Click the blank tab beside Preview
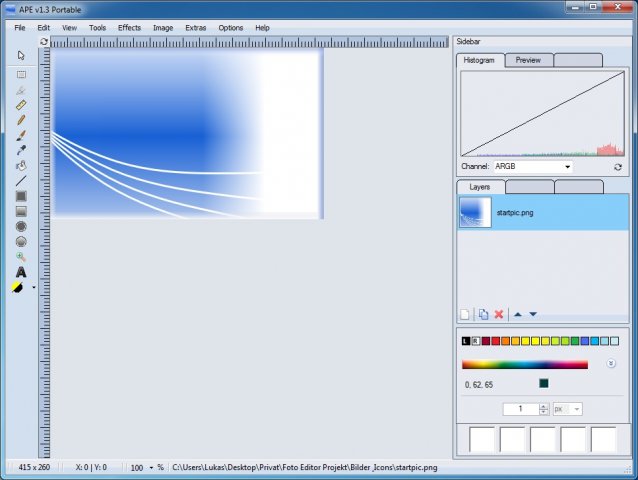The width and height of the screenshot is (638, 480). 578,60
